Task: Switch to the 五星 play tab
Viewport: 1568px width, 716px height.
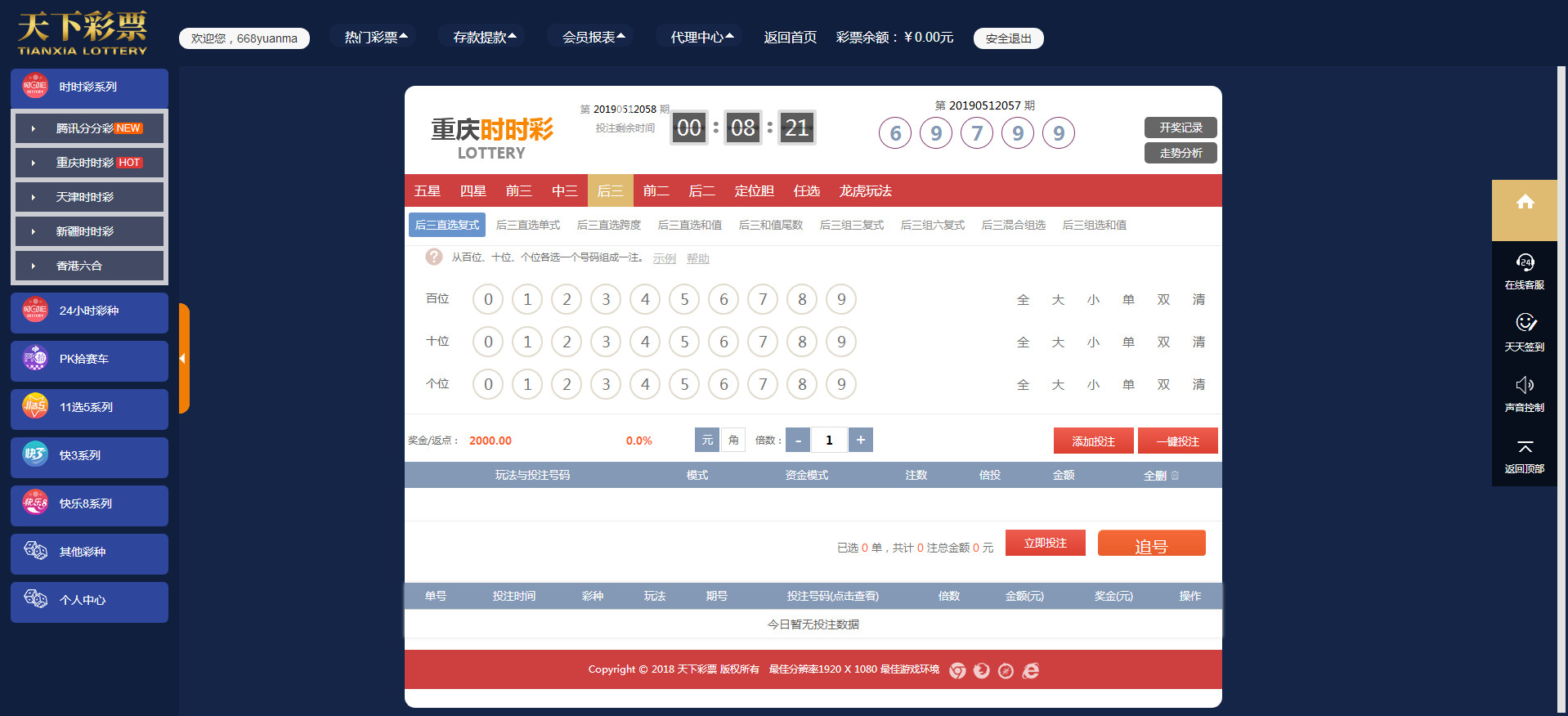Action: (427, 191)
